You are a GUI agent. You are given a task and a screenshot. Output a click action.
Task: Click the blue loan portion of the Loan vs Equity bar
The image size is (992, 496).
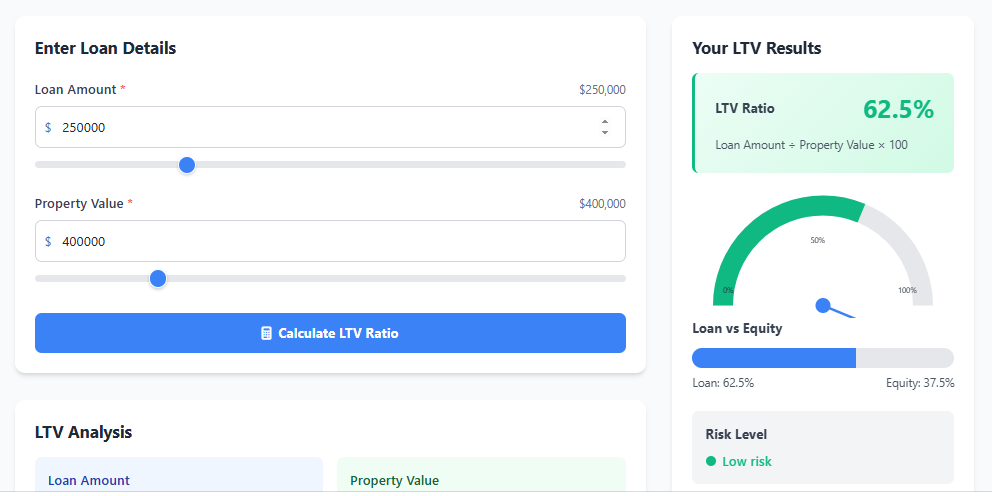tap(773, 358)
